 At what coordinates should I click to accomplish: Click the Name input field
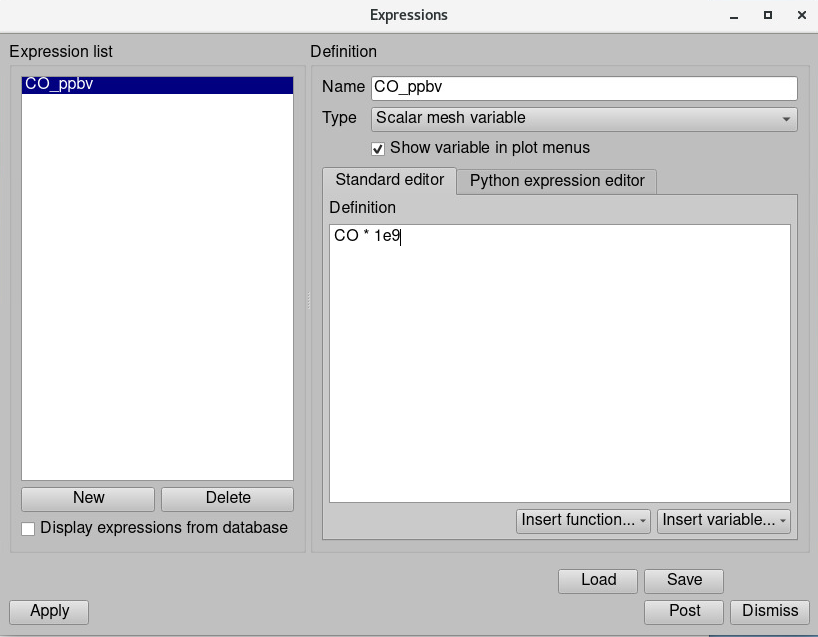tap(584, 88)
